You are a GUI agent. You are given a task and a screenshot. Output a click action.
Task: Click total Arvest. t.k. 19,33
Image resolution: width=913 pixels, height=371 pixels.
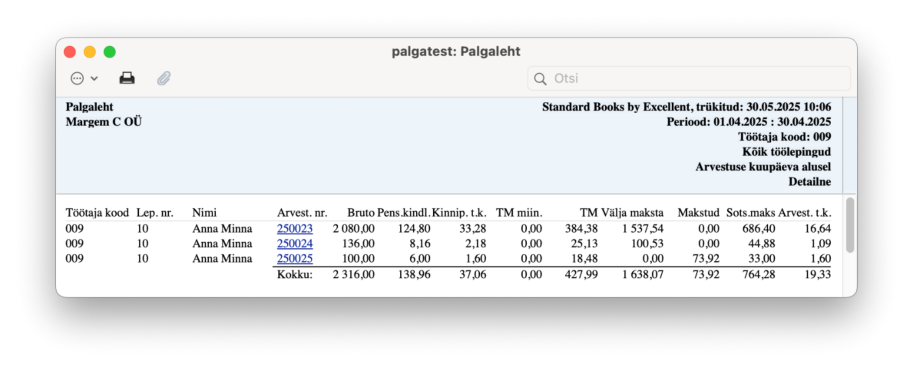point(818,274)
